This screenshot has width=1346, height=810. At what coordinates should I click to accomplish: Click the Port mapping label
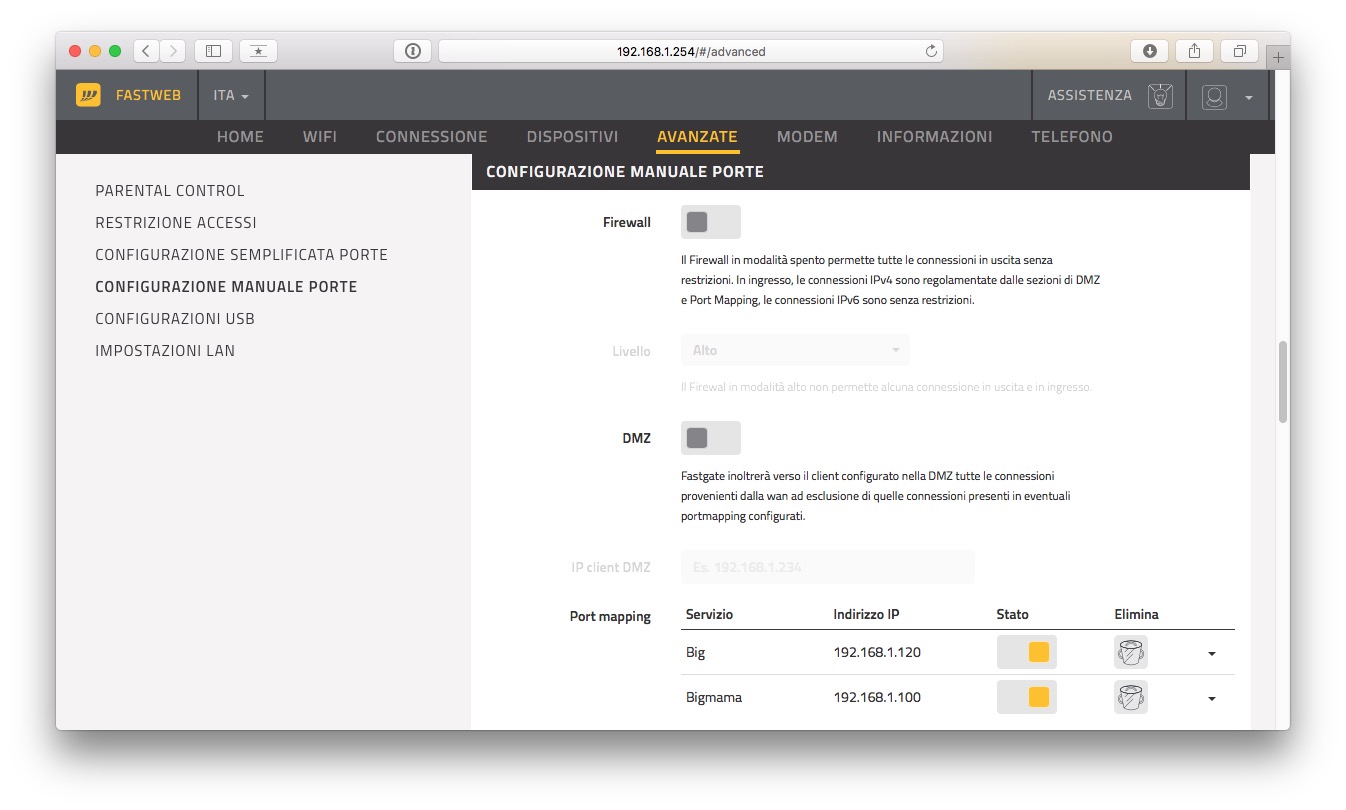pyautogui.click(x=610, y=617)
